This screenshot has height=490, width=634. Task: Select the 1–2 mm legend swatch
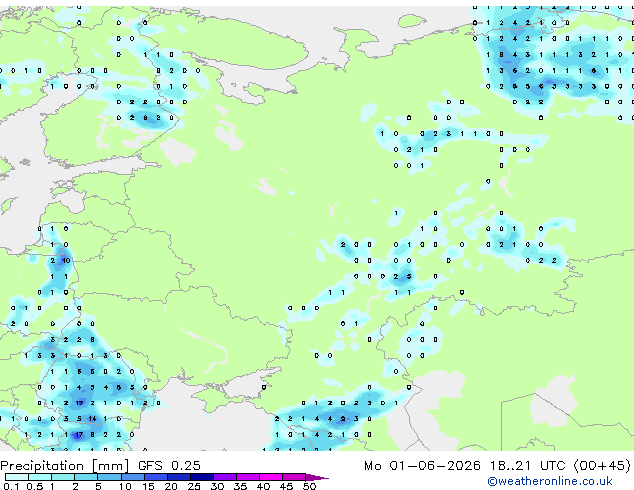pos(63,477)
